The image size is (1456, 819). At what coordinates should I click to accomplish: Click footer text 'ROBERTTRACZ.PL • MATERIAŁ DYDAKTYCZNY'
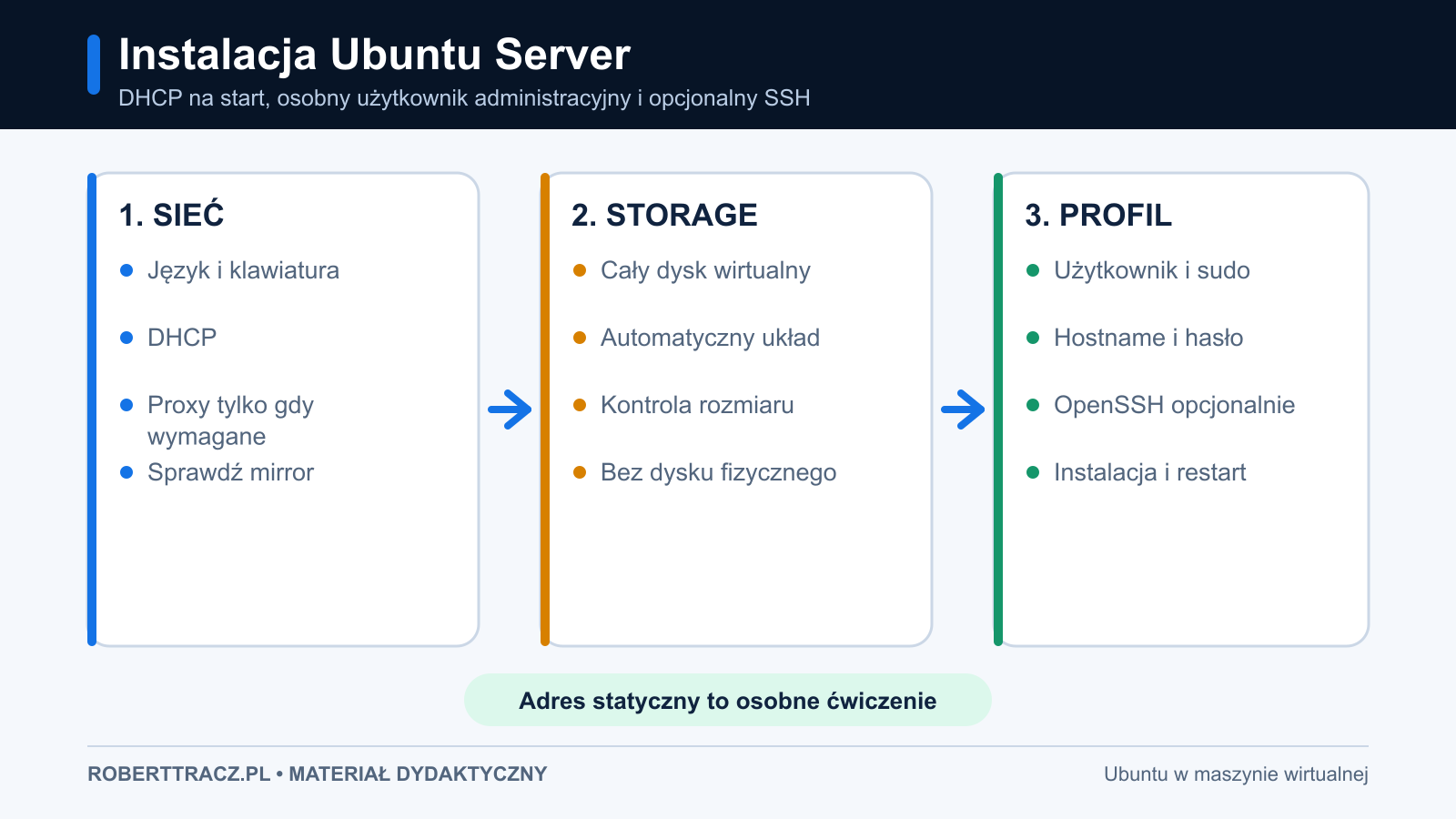point(318,774)
